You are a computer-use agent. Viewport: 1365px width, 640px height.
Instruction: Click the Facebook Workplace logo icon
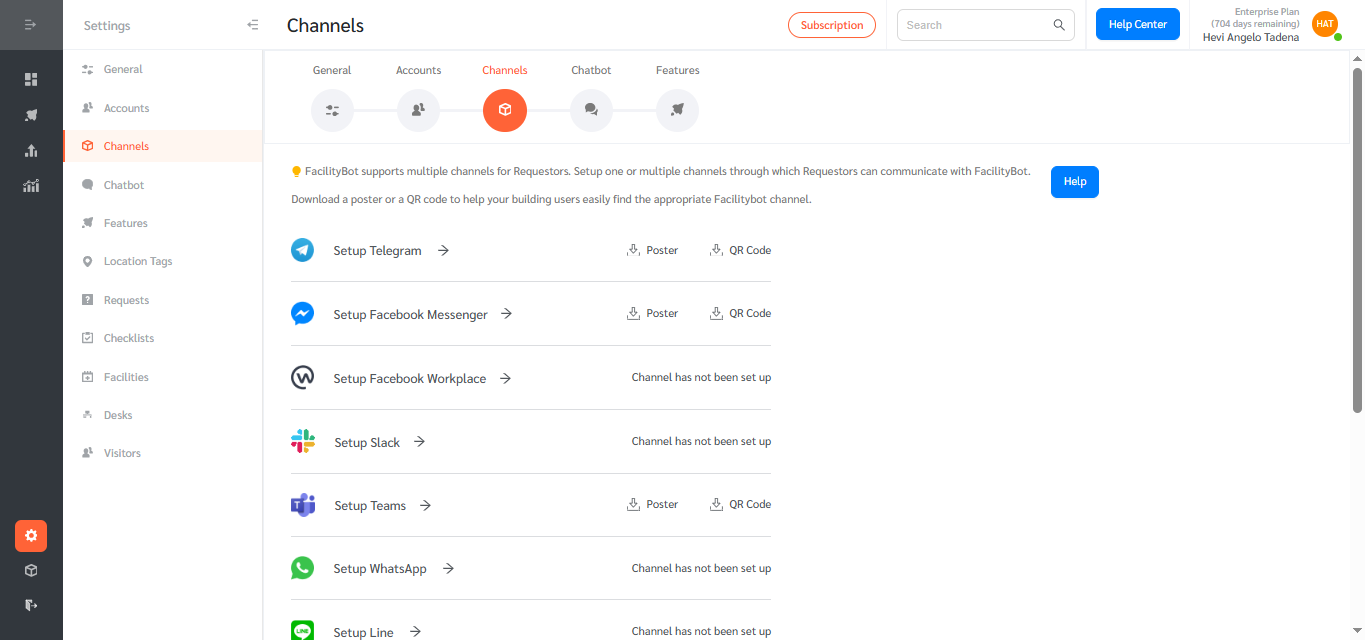point(302,377)
